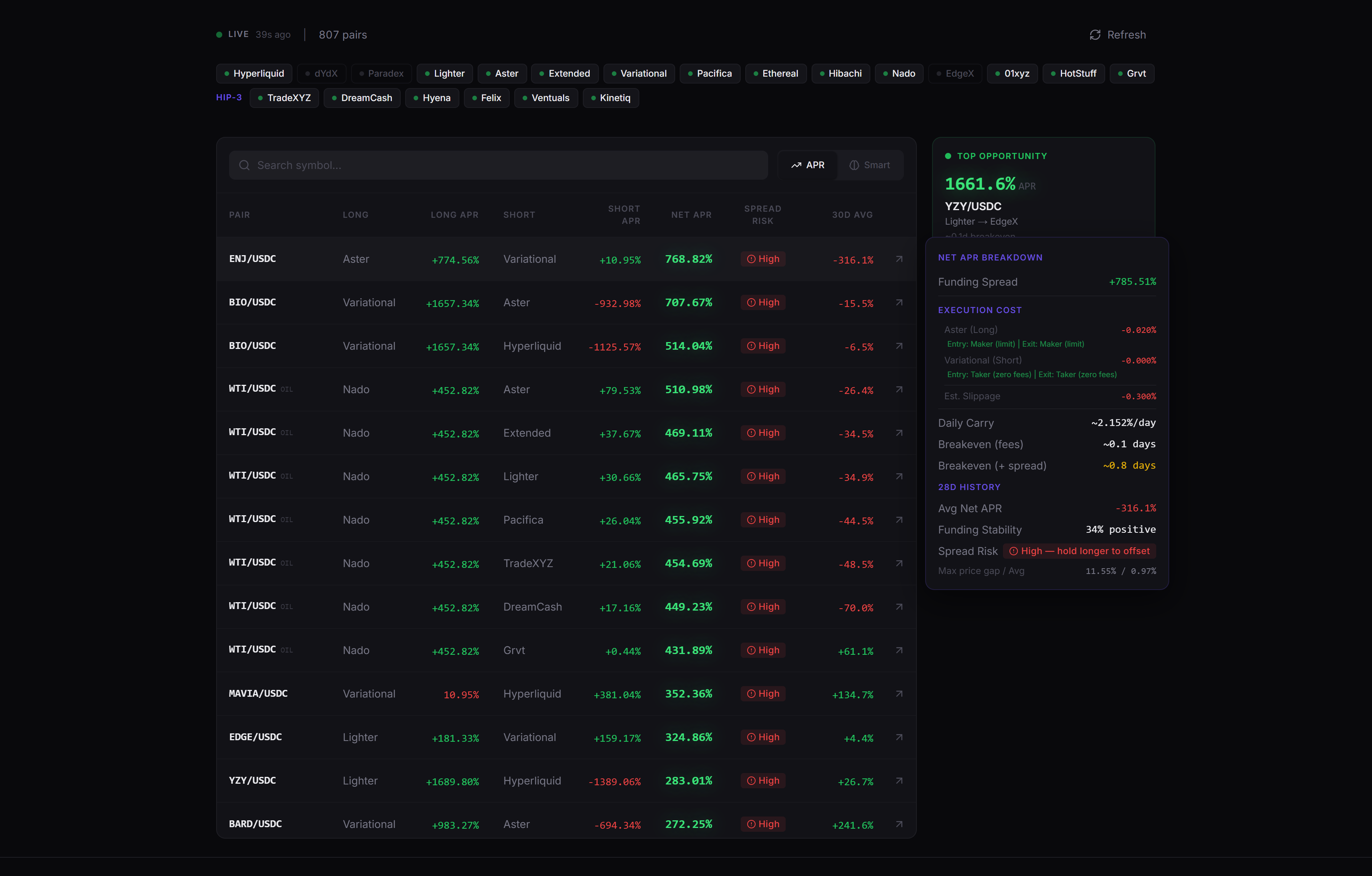Switch to APR sorting tab
1372x876 pixels.
[x=807, y=165]
